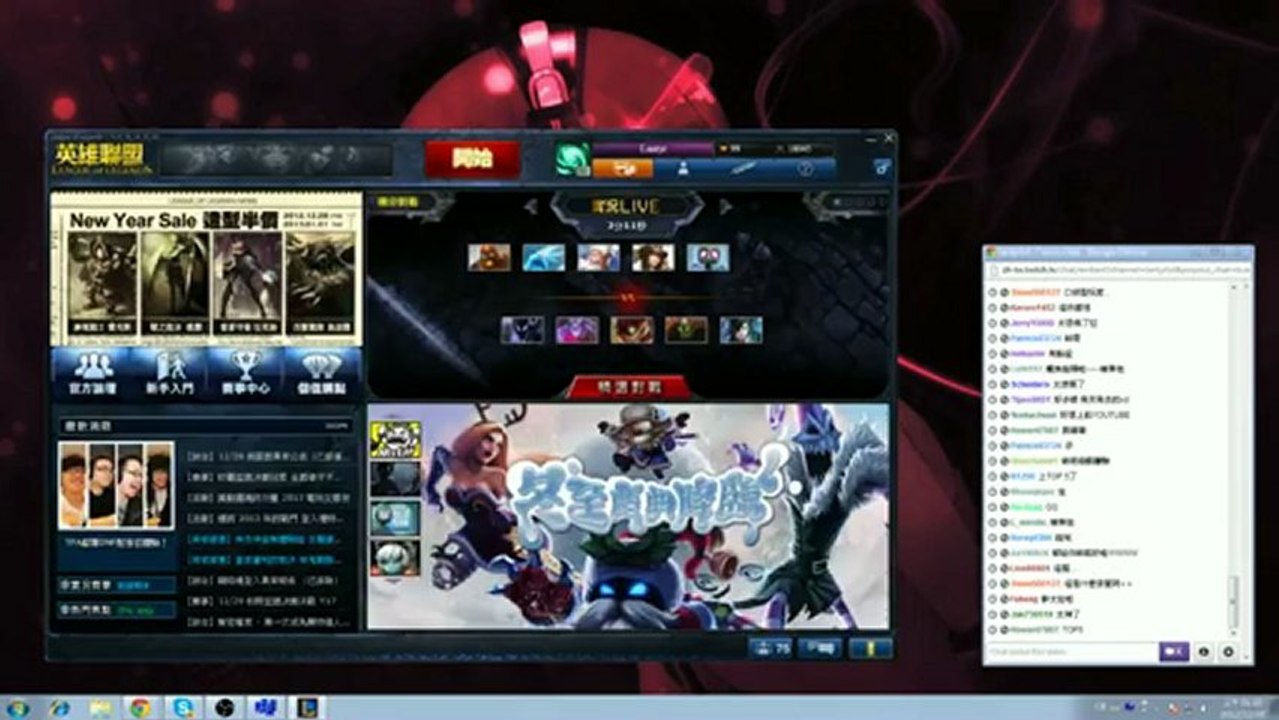
Task: Select second thumbnail beside winter banner
Action: (x=395, y=479)
